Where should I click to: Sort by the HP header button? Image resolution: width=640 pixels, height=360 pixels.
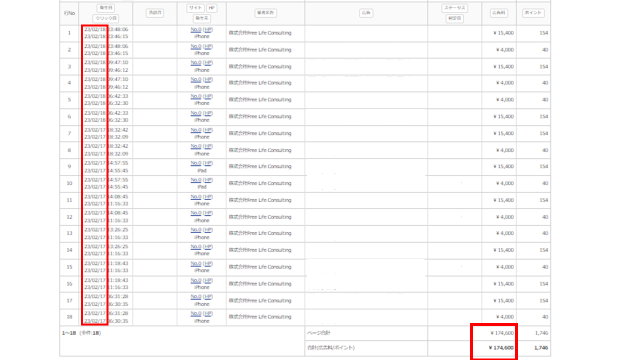point(211,8)
